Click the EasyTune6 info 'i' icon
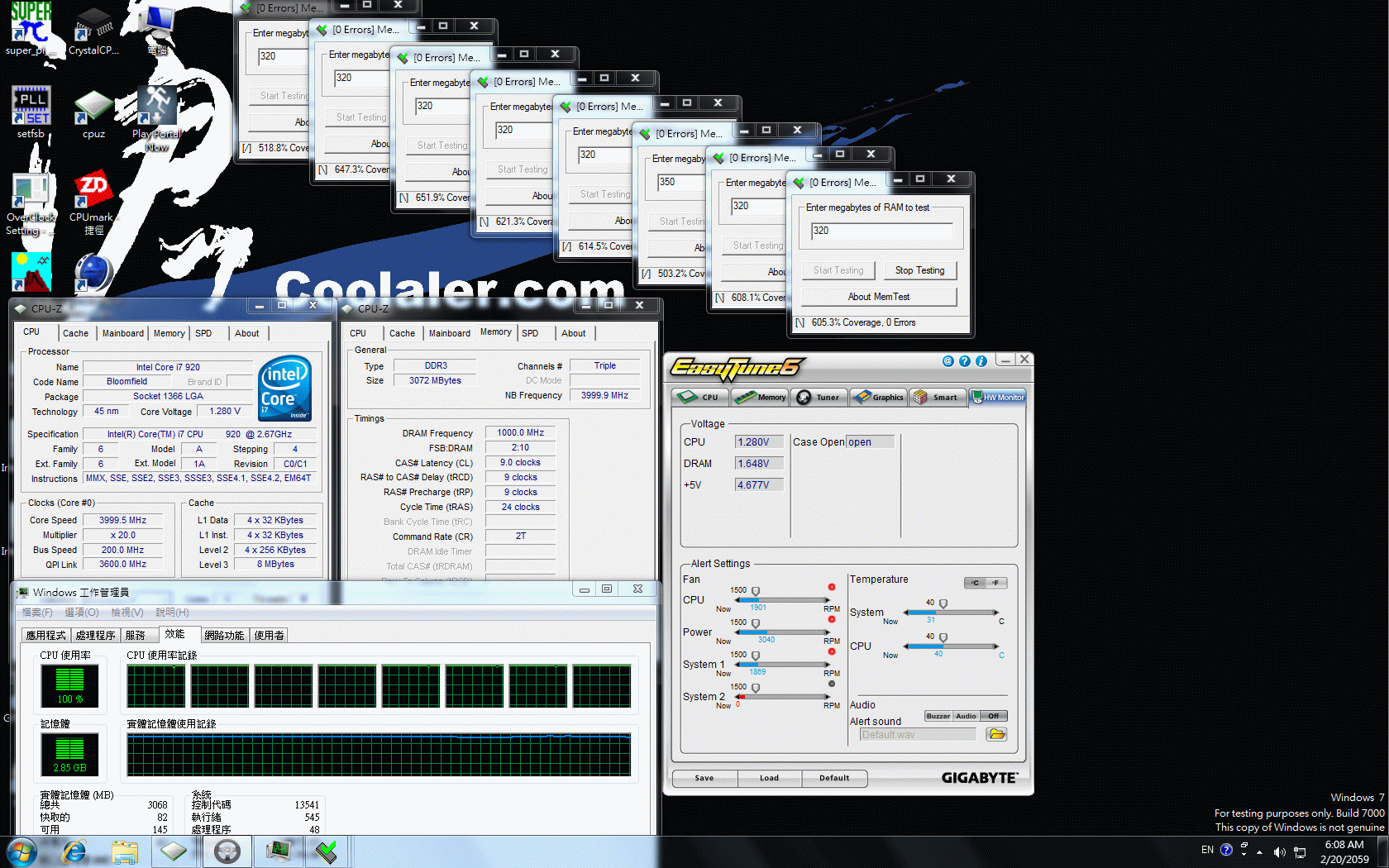The image size is (1389, 868). click(x=981, y=361)
